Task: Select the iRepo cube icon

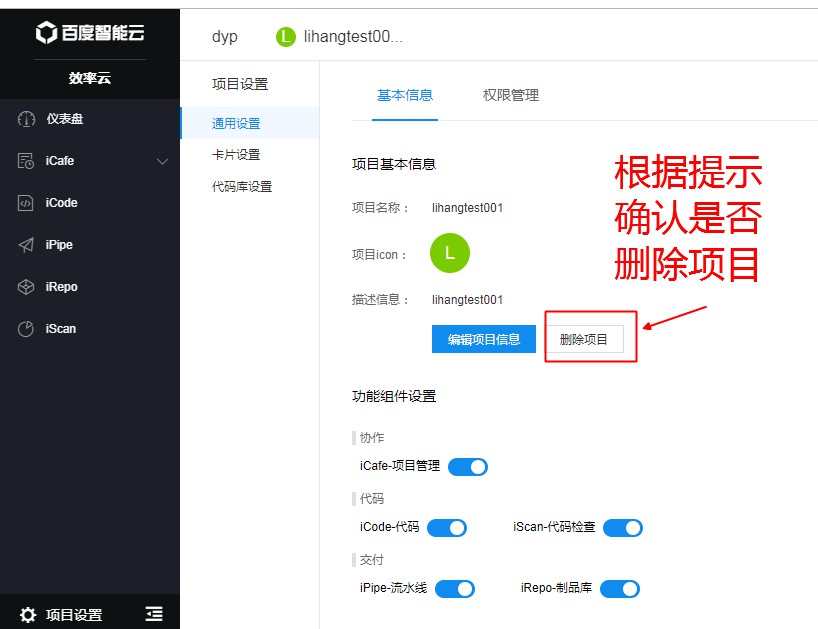Action: tap(26, 287)
